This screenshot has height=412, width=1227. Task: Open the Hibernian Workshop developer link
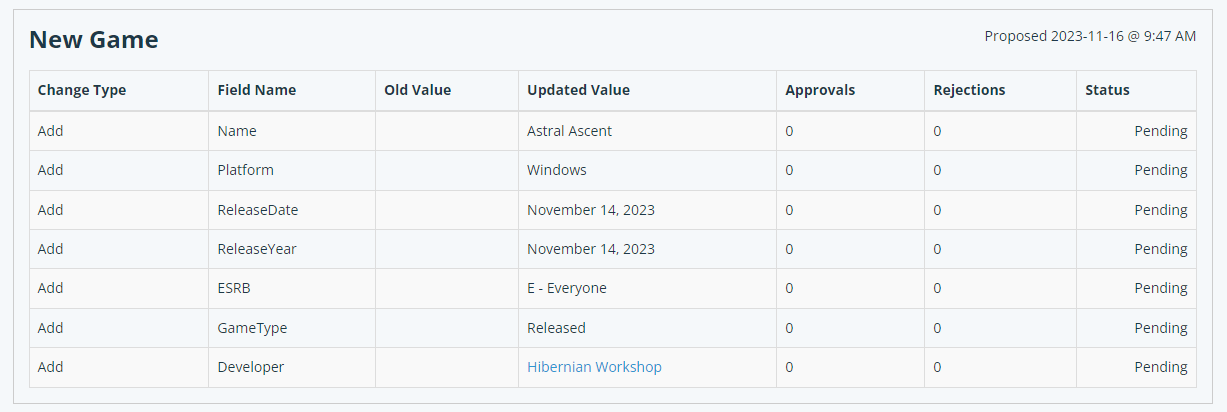click(594, 367)
